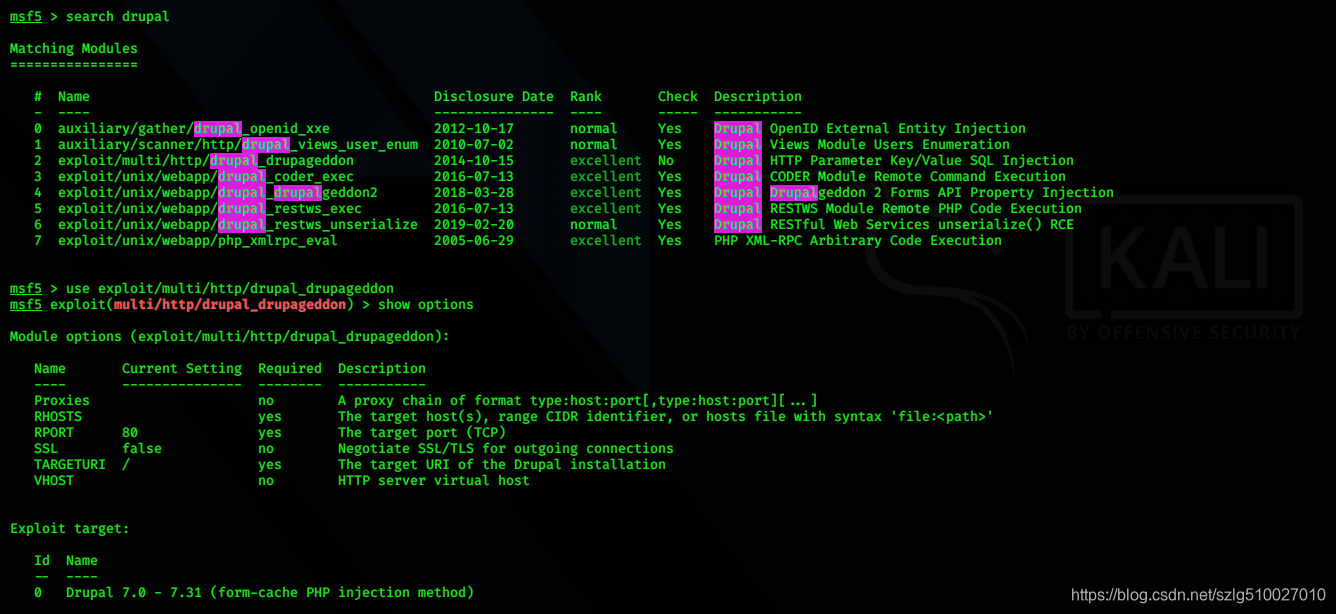The height and width of the screenshot is (614, 1336).
Task: Click module exploit/unix/webapp/drupal_restws_exec
Action: (210, 209)
